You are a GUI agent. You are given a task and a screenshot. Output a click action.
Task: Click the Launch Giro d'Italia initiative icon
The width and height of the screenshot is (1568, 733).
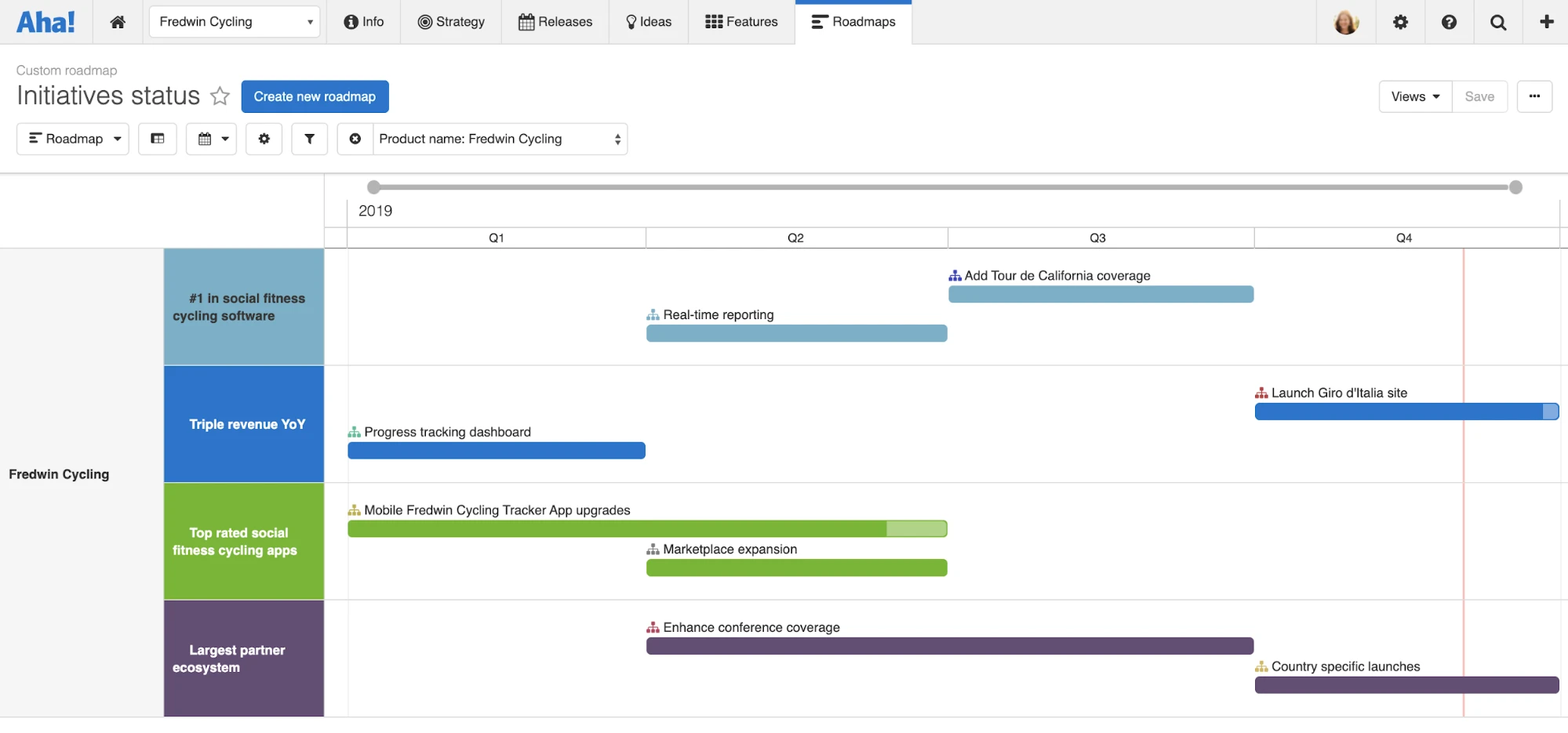[1261, 394]
